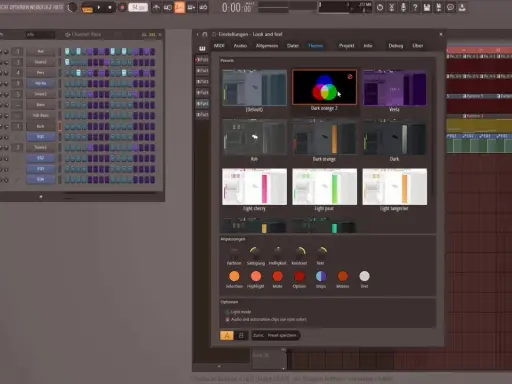
Task: Switch to the Datei tab
Action: 293,46
